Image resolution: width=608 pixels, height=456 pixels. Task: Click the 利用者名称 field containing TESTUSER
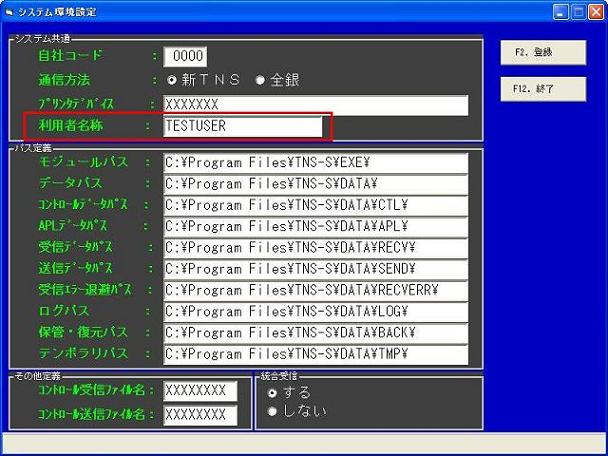243,126
